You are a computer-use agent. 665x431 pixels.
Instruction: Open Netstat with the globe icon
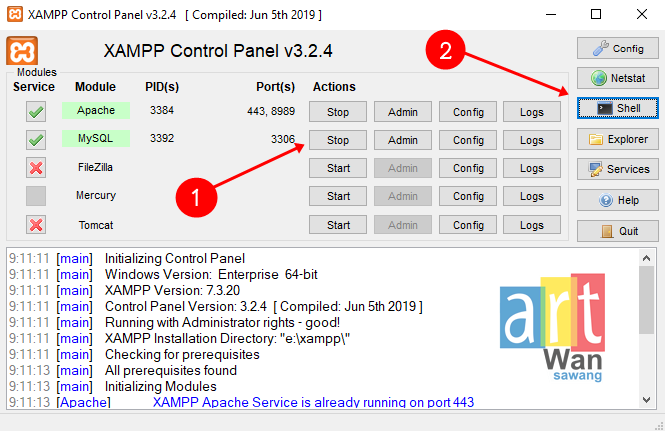coord(618,78)
